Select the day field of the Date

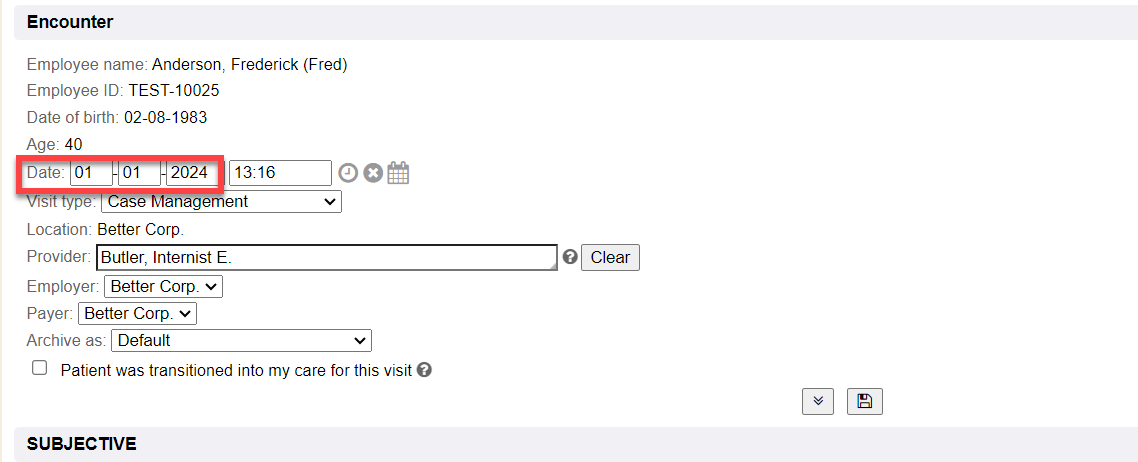pyautogui.click(x=140, y=173)
